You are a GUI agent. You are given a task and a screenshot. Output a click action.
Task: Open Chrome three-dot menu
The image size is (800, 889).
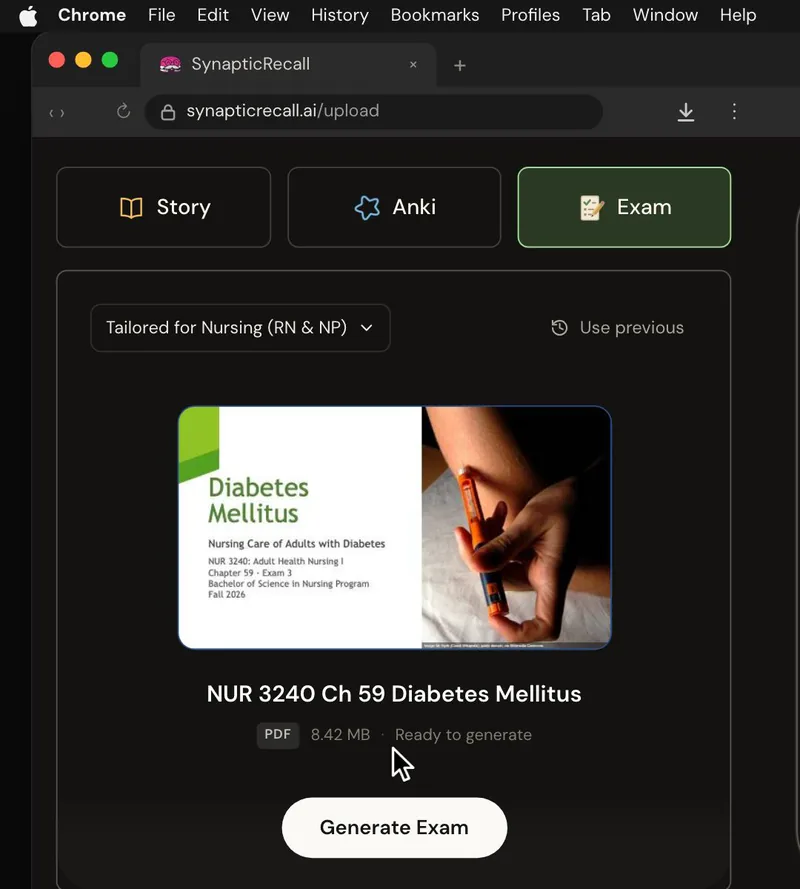pos(734,111)
